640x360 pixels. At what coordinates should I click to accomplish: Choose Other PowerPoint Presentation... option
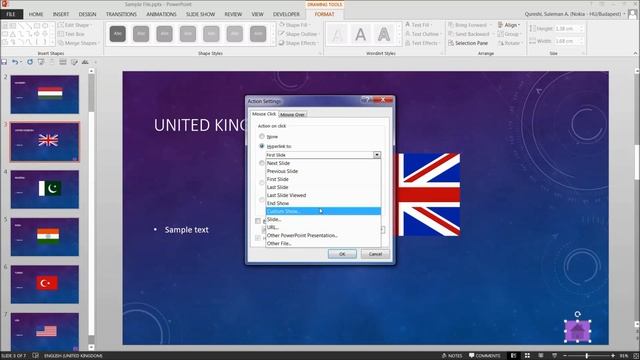(x=323, y=235)
